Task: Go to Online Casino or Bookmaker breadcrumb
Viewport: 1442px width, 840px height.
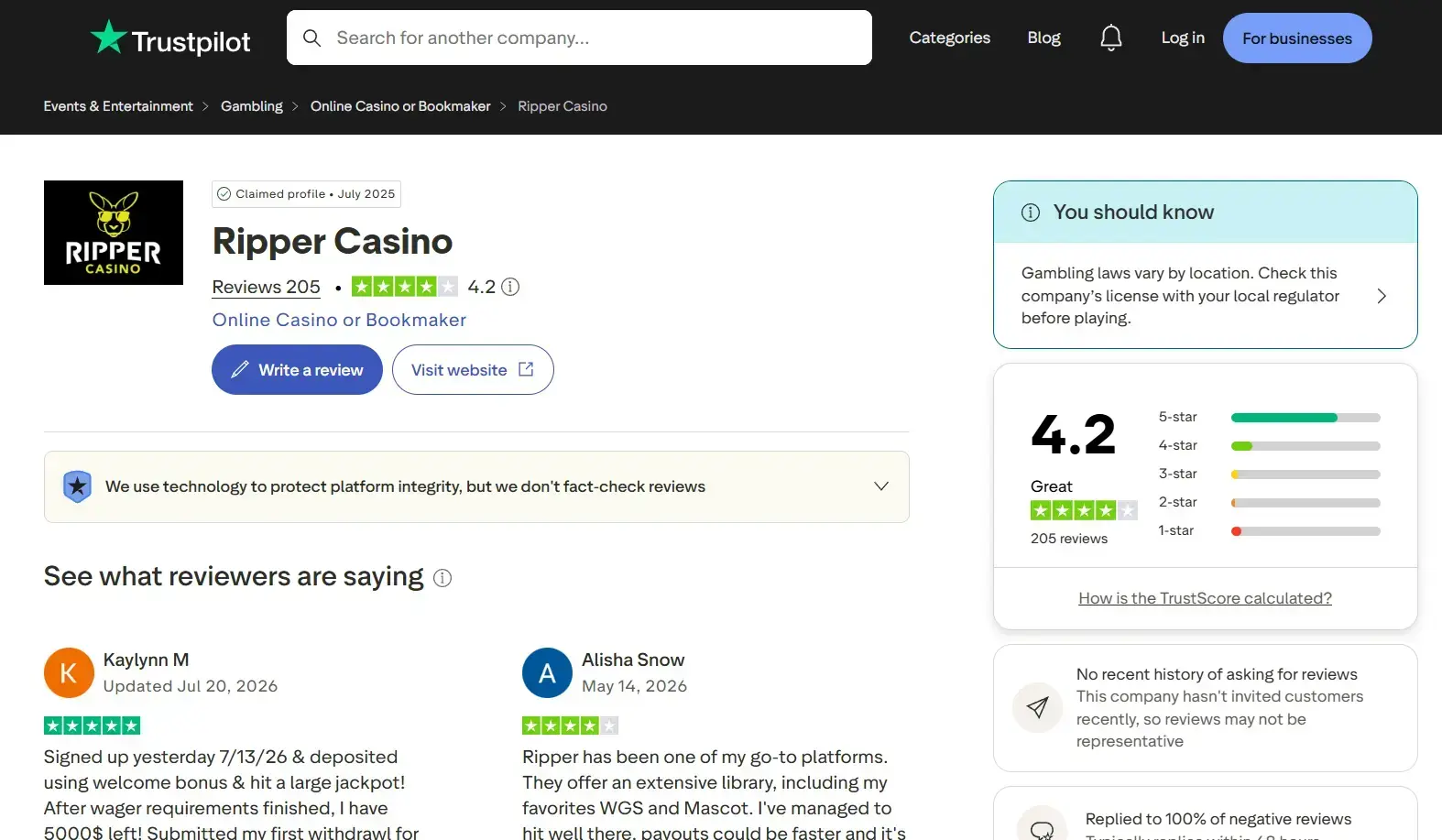Action: [x=400, y=106]
